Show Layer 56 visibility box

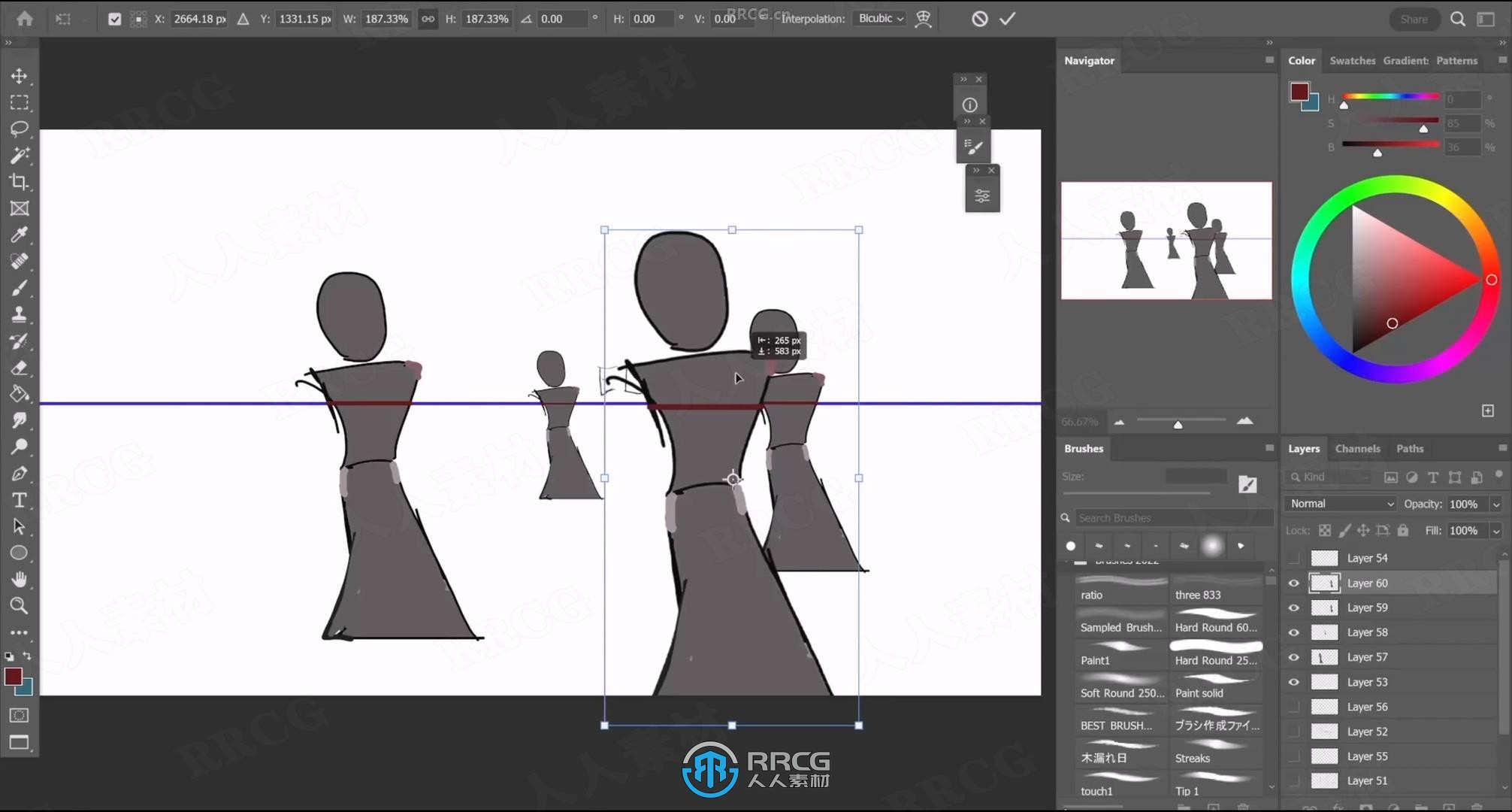(1293, 707)
